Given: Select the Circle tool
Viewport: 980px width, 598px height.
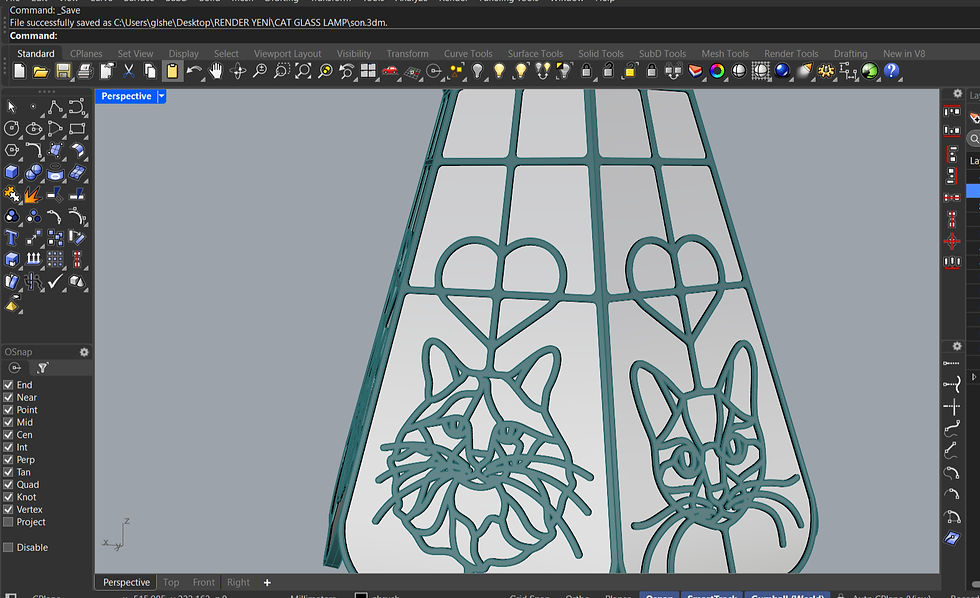Looking at the screenshot, I should point(11,129).
